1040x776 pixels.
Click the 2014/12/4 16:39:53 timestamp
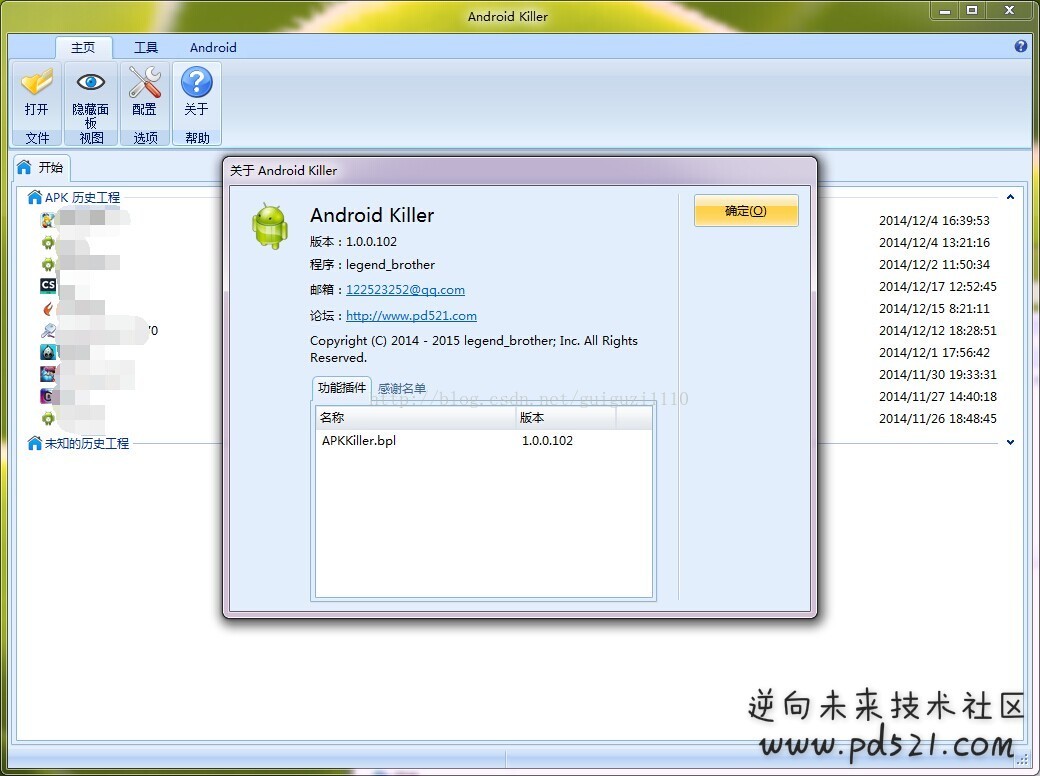click(x=935, y=220)
